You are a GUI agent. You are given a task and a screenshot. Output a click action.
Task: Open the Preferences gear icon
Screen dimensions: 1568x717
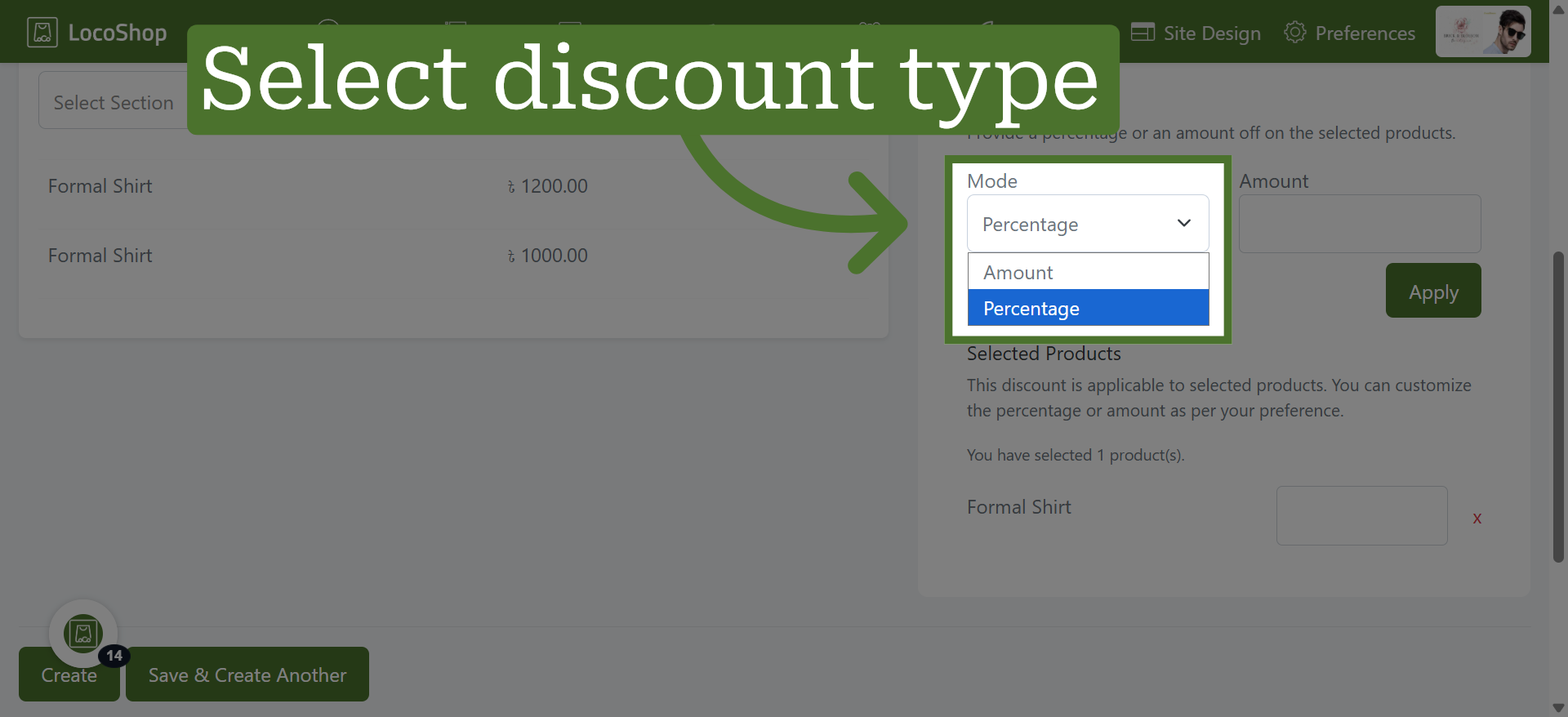click(x=1295, y=33)
